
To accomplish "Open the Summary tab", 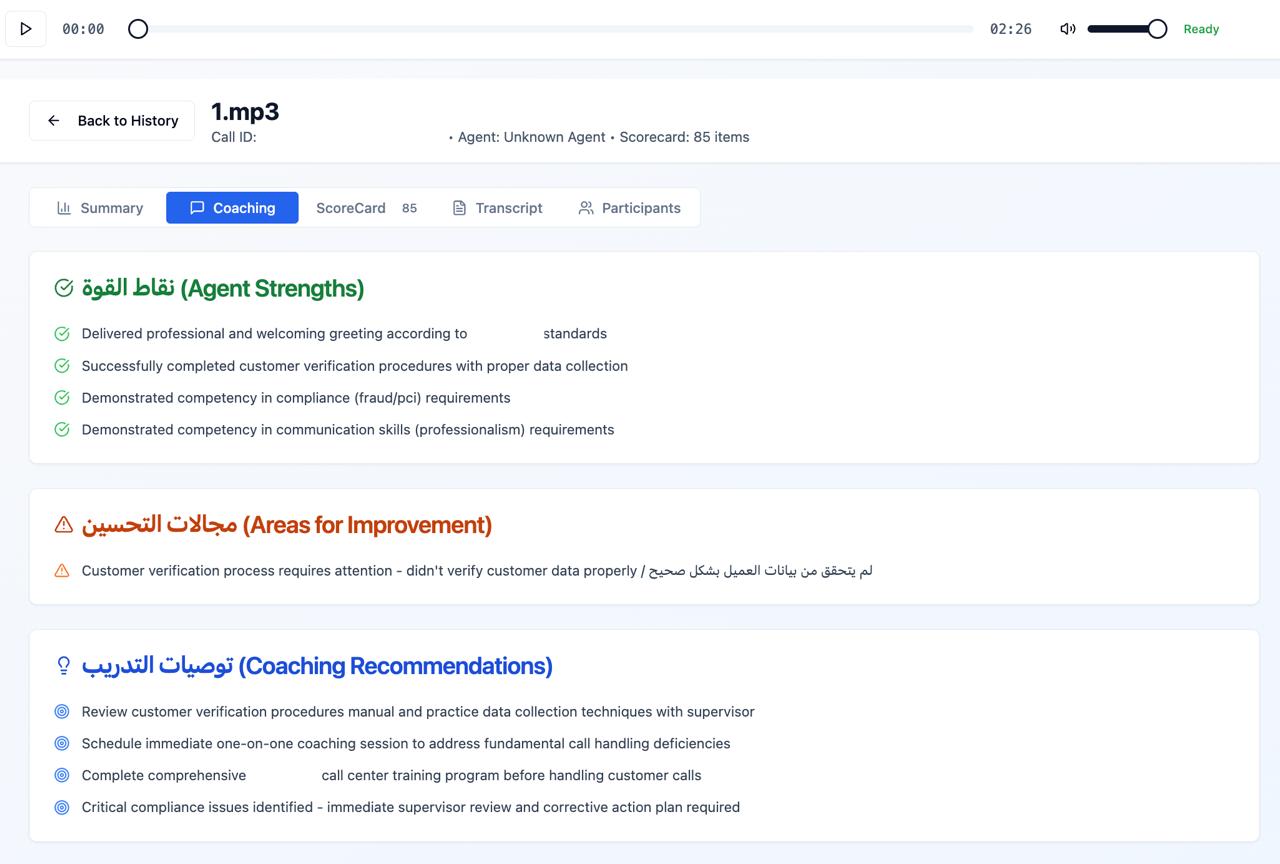I will click(99, 208).
